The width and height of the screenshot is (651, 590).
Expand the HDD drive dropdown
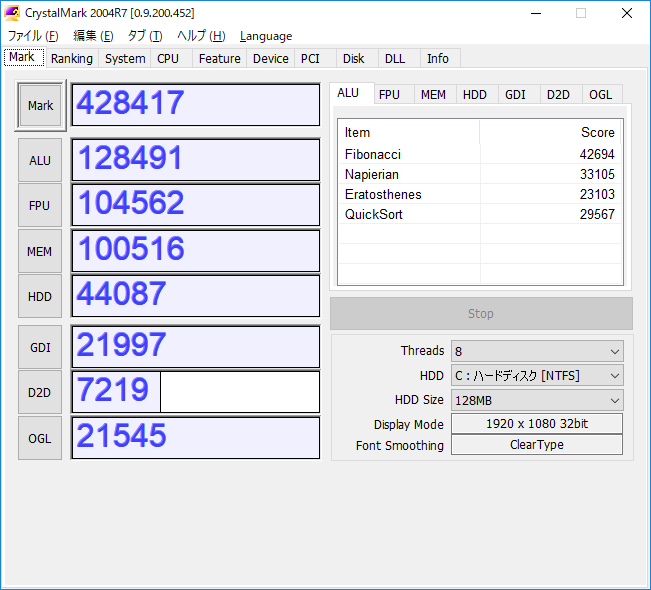tap(537, 376)
